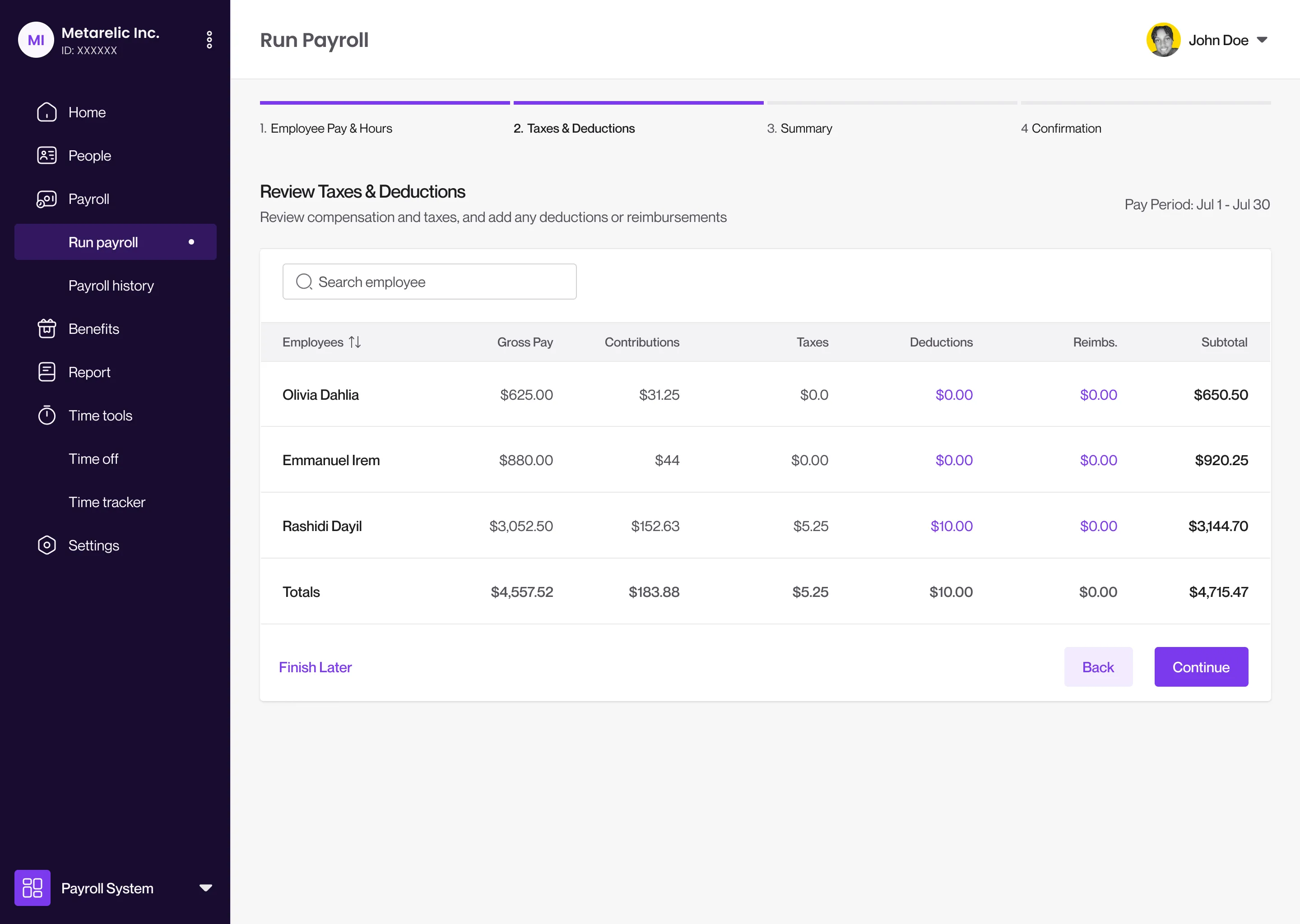Click Rashidi Dayil's gross pay $3,052.50
The image size is (1300, 924).
(521, 526)
